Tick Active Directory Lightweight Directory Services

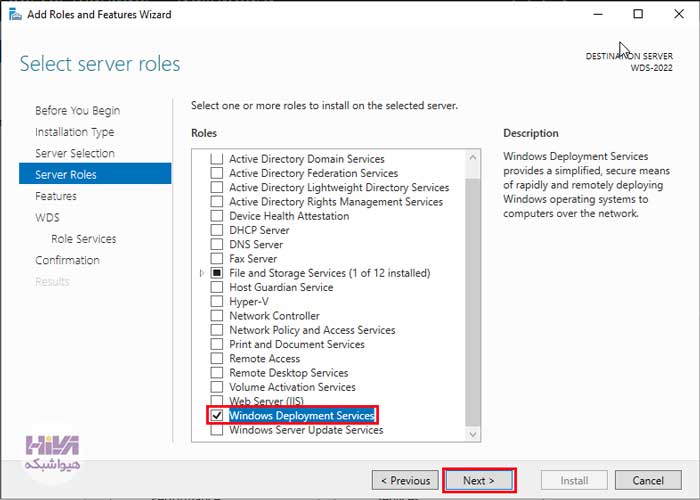(217, 188)
